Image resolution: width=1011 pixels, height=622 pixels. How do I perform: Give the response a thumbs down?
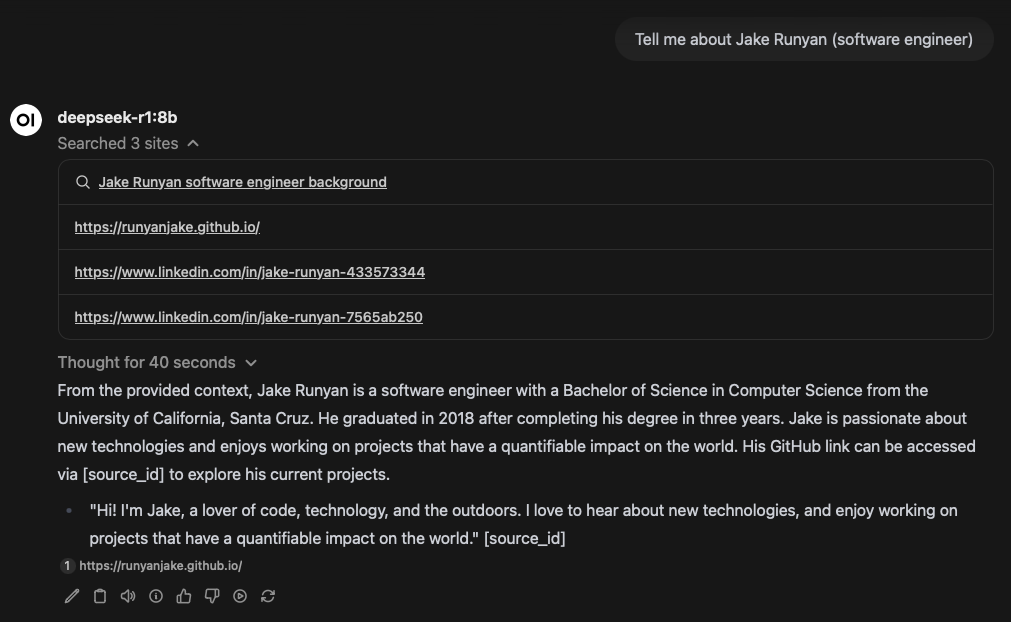pyautogui.click(x=212, y=596)
